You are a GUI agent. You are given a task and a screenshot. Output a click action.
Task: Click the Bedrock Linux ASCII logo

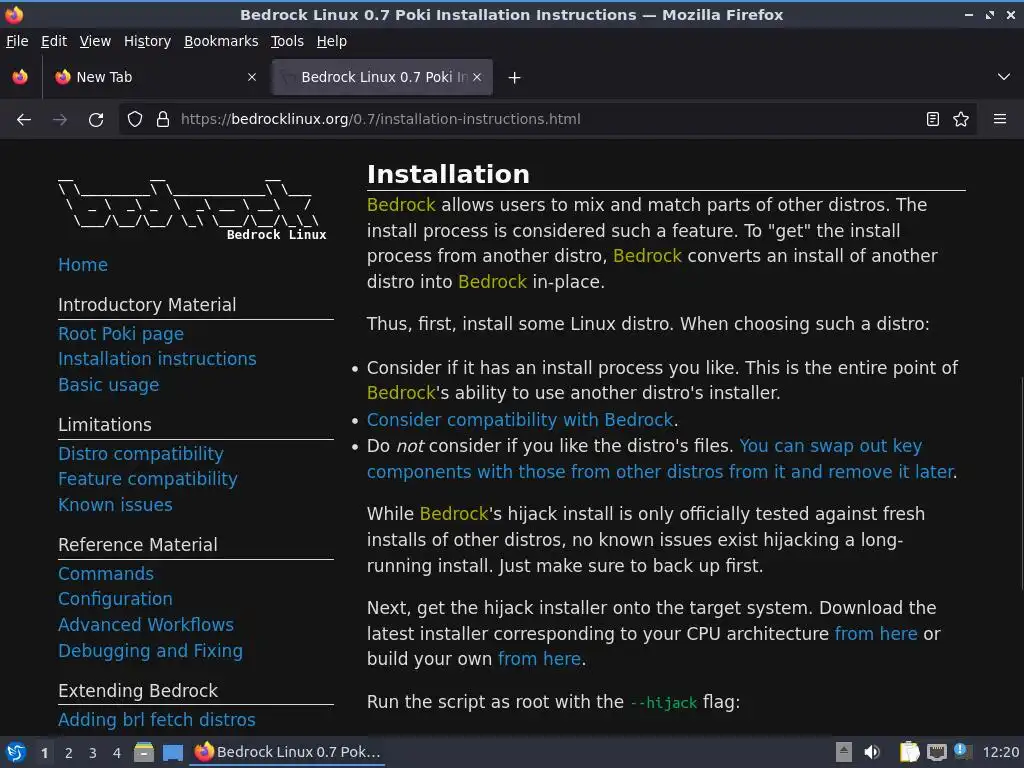[x=192, y=209]
